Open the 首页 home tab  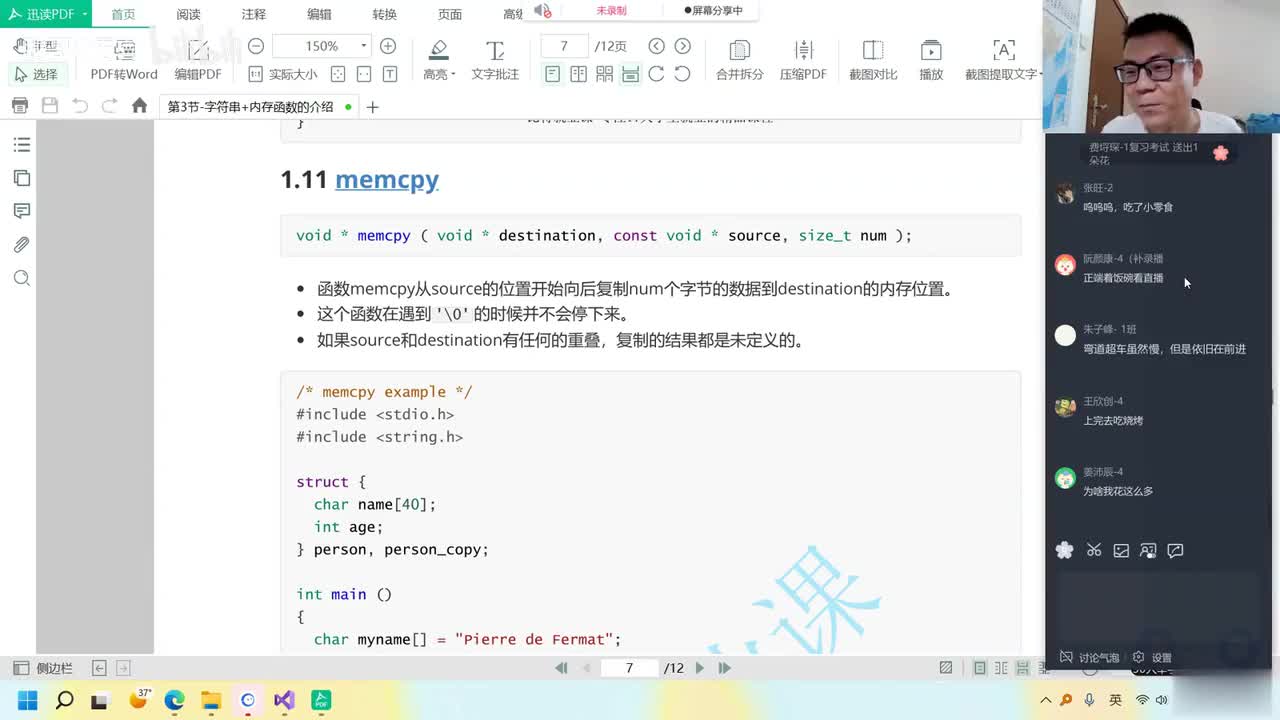coord(123,14)
